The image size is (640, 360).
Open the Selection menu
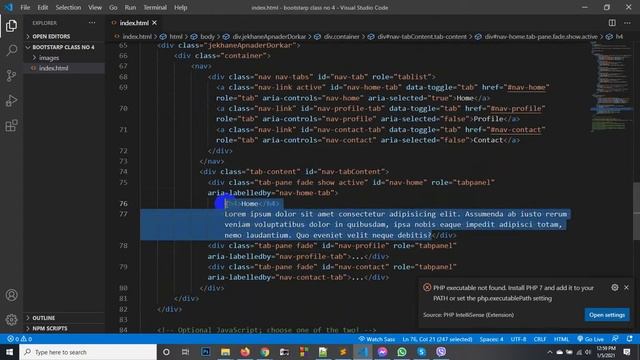click(x=68, y=7)
